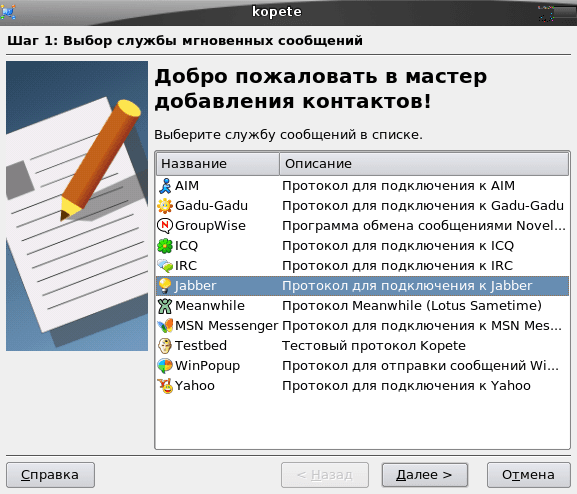The height and width of the screenshot is (494, 577).
Task: Select the ICQ green flower icon
Action: pyautogui.click(x=165, y=246)
